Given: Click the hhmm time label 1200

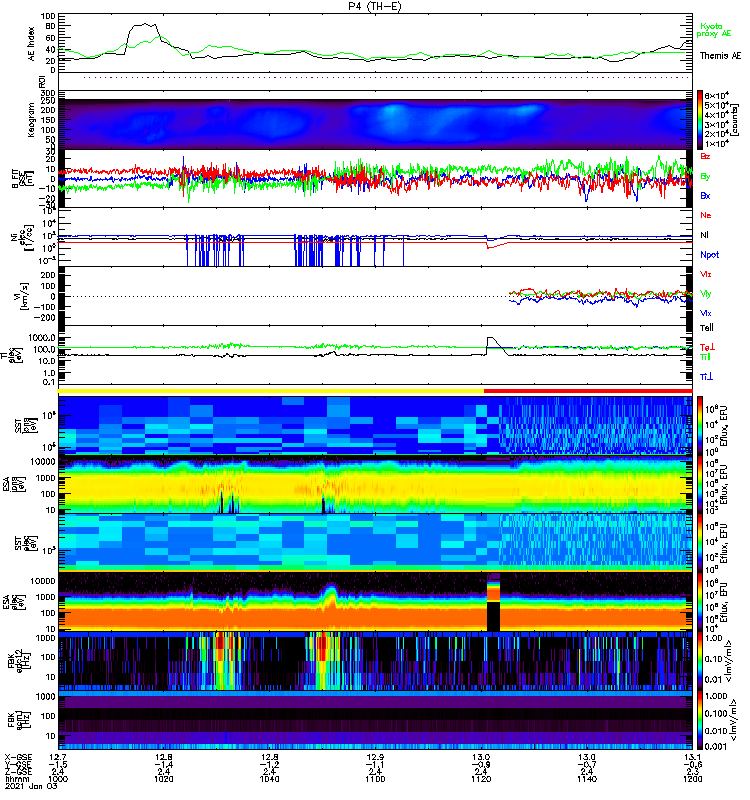Looking at the screenshot, I should click(692, 779).
